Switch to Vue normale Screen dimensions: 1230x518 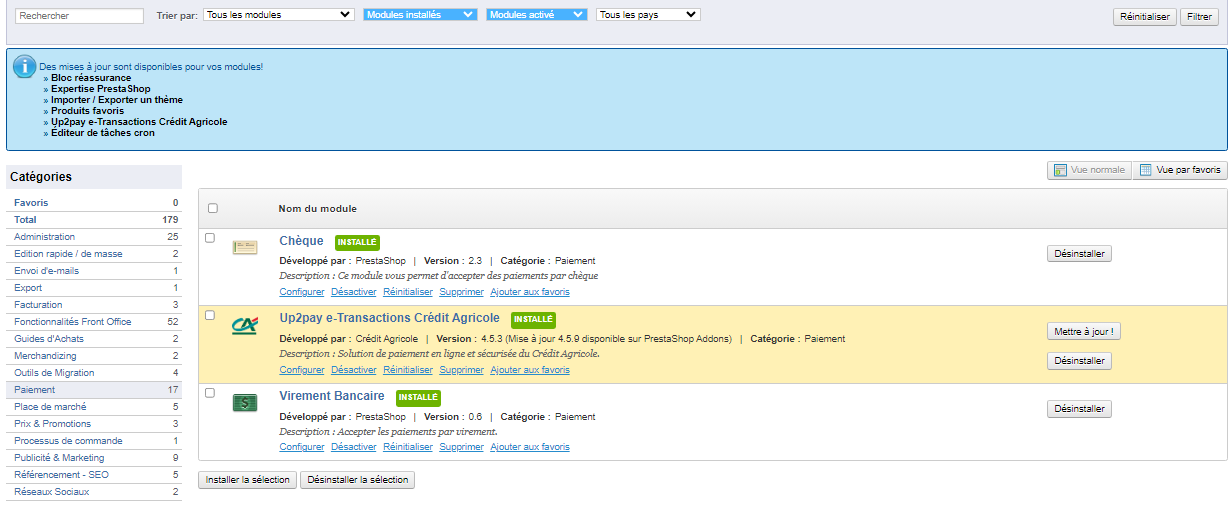(1089, 170)
